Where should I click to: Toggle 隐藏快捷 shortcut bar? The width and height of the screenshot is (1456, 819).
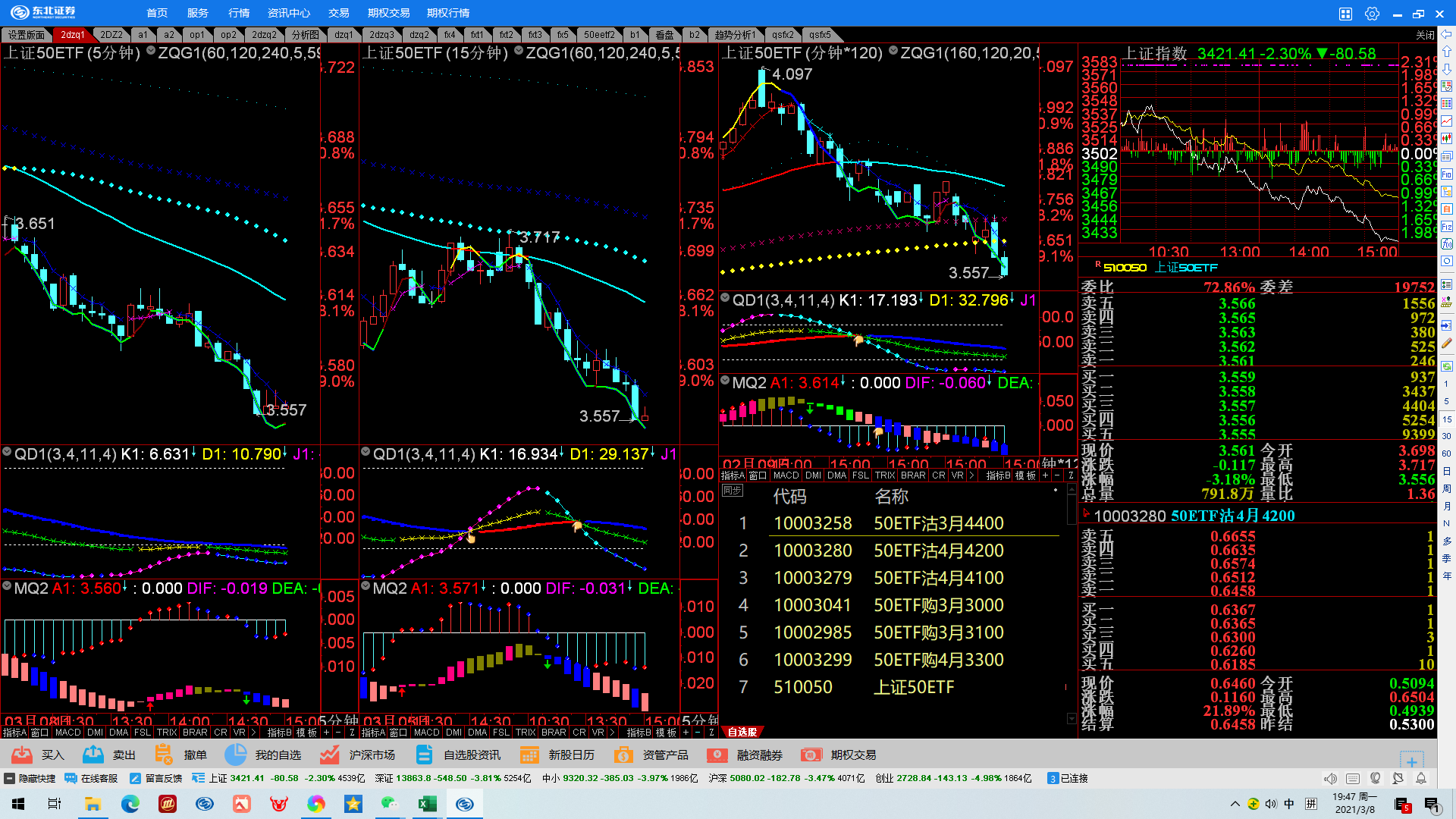[30, 778]
